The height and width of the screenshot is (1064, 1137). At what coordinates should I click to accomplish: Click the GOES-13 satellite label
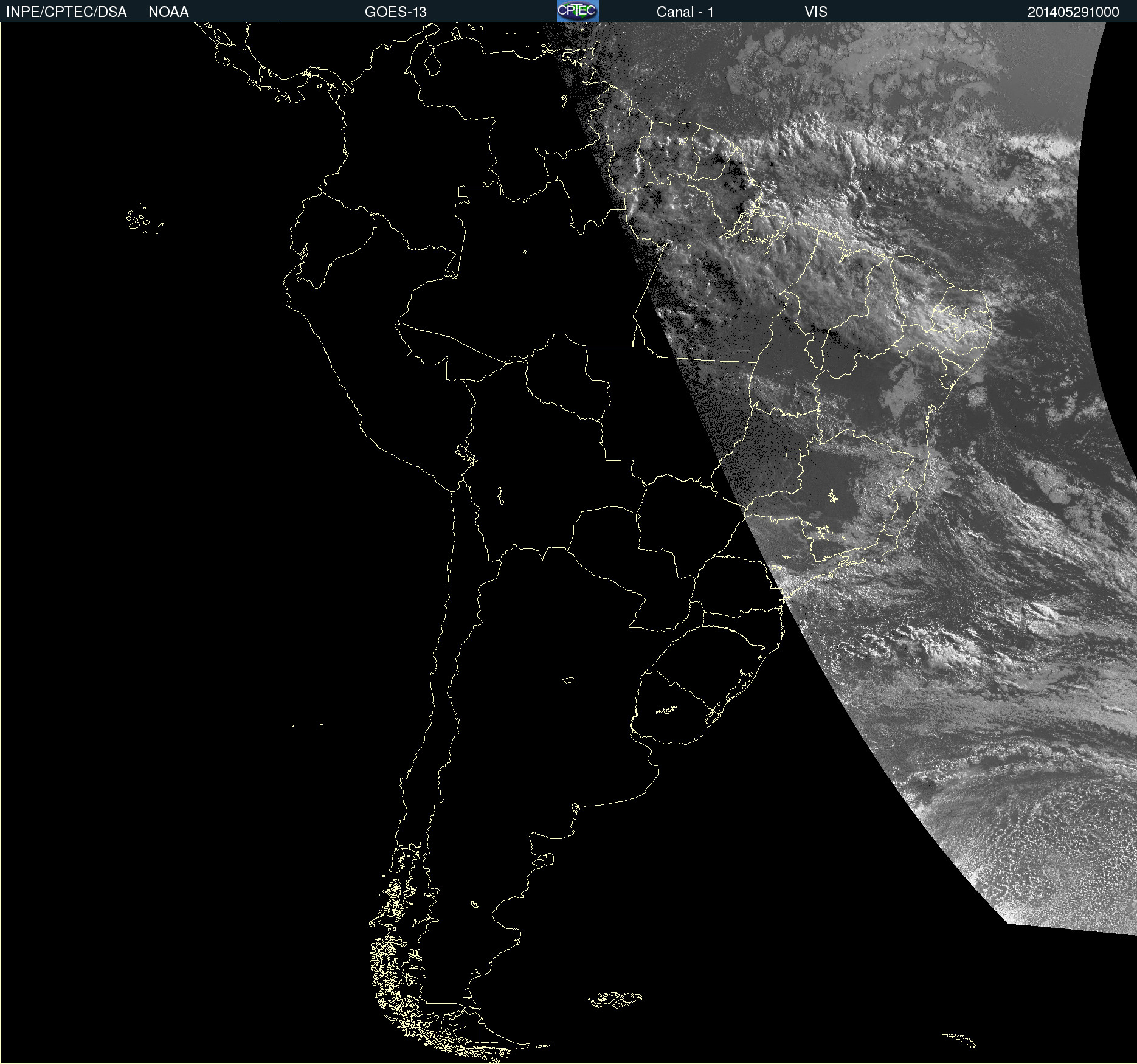(x=395, y=12)
